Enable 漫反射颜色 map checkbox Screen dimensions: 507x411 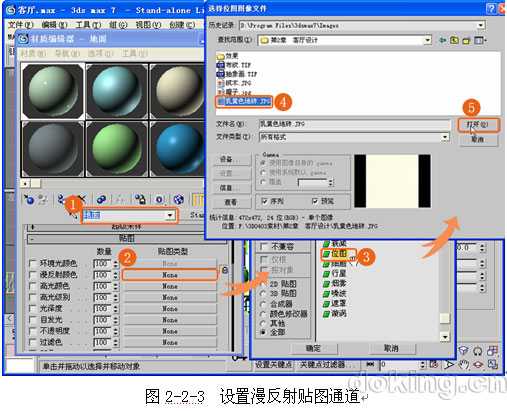pos(33,275)
